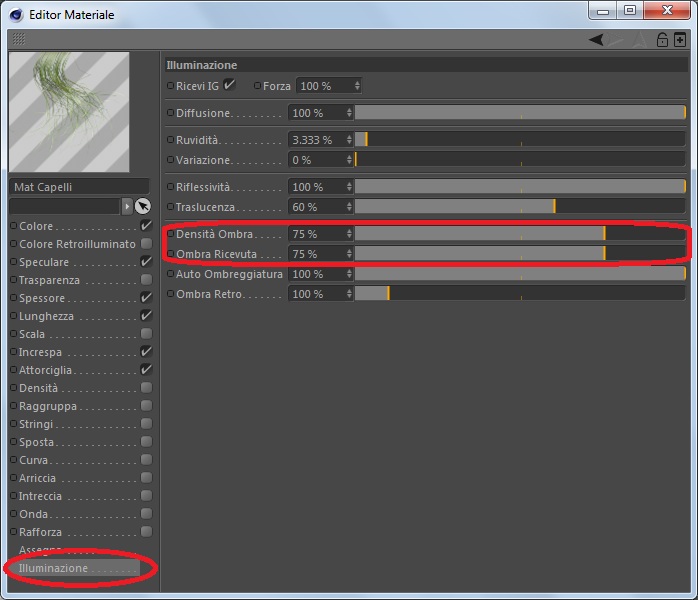Enable the Densità channel checkbox
698x600 pixels.
(146, 388)
